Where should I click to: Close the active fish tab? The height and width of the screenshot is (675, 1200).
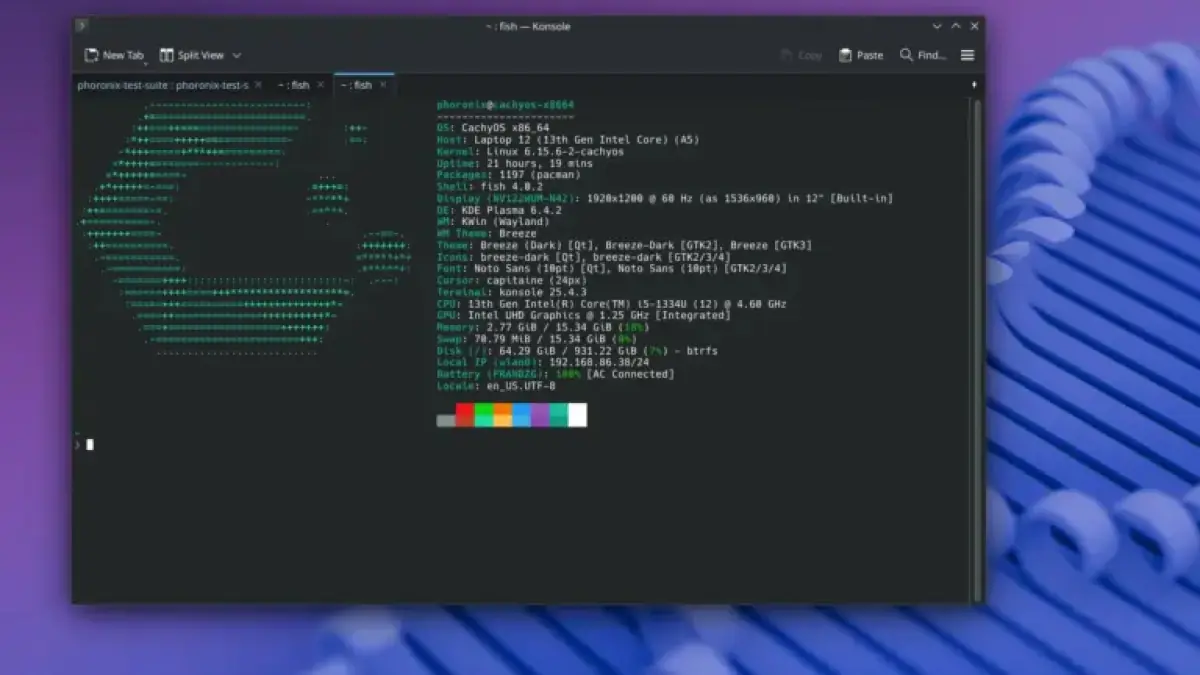tap(383, 85)
